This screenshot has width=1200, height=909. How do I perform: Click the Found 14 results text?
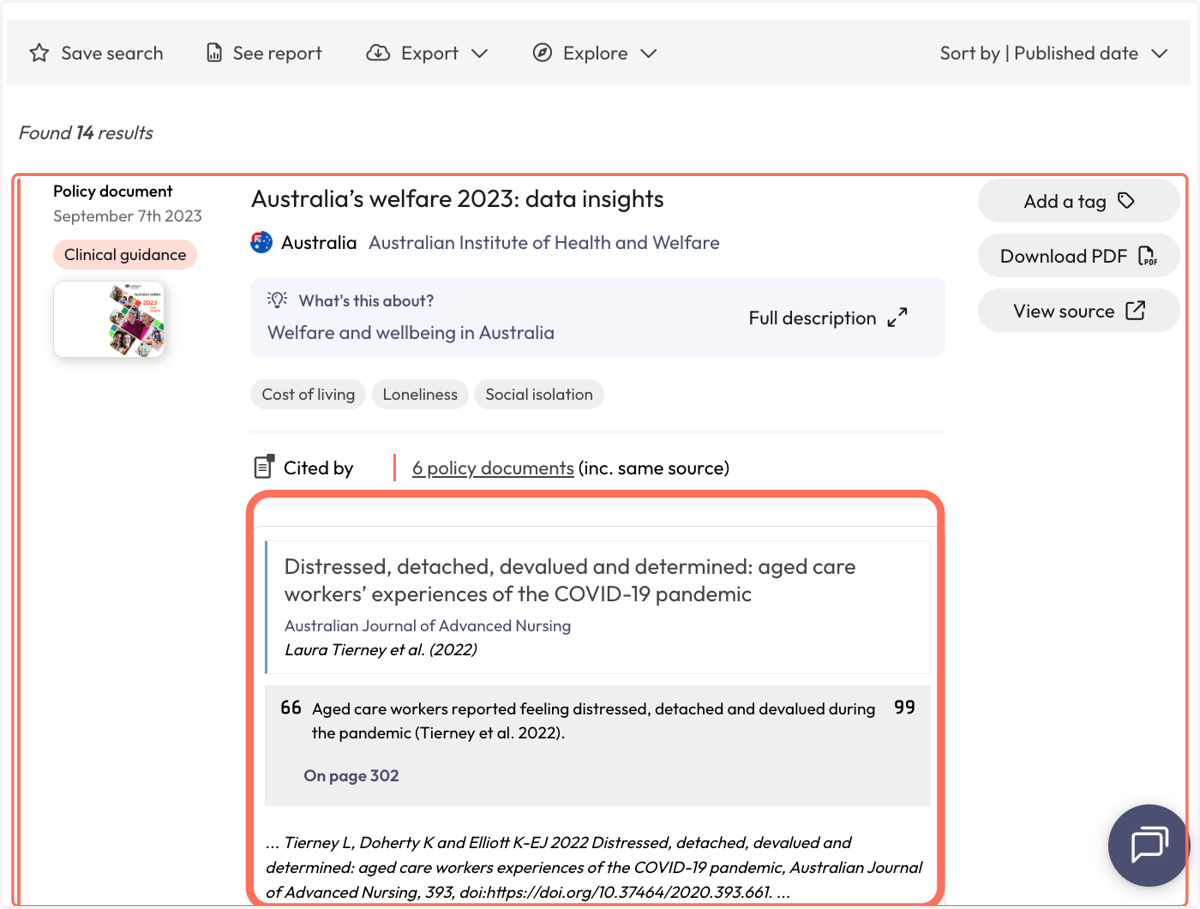click(86, 133)
